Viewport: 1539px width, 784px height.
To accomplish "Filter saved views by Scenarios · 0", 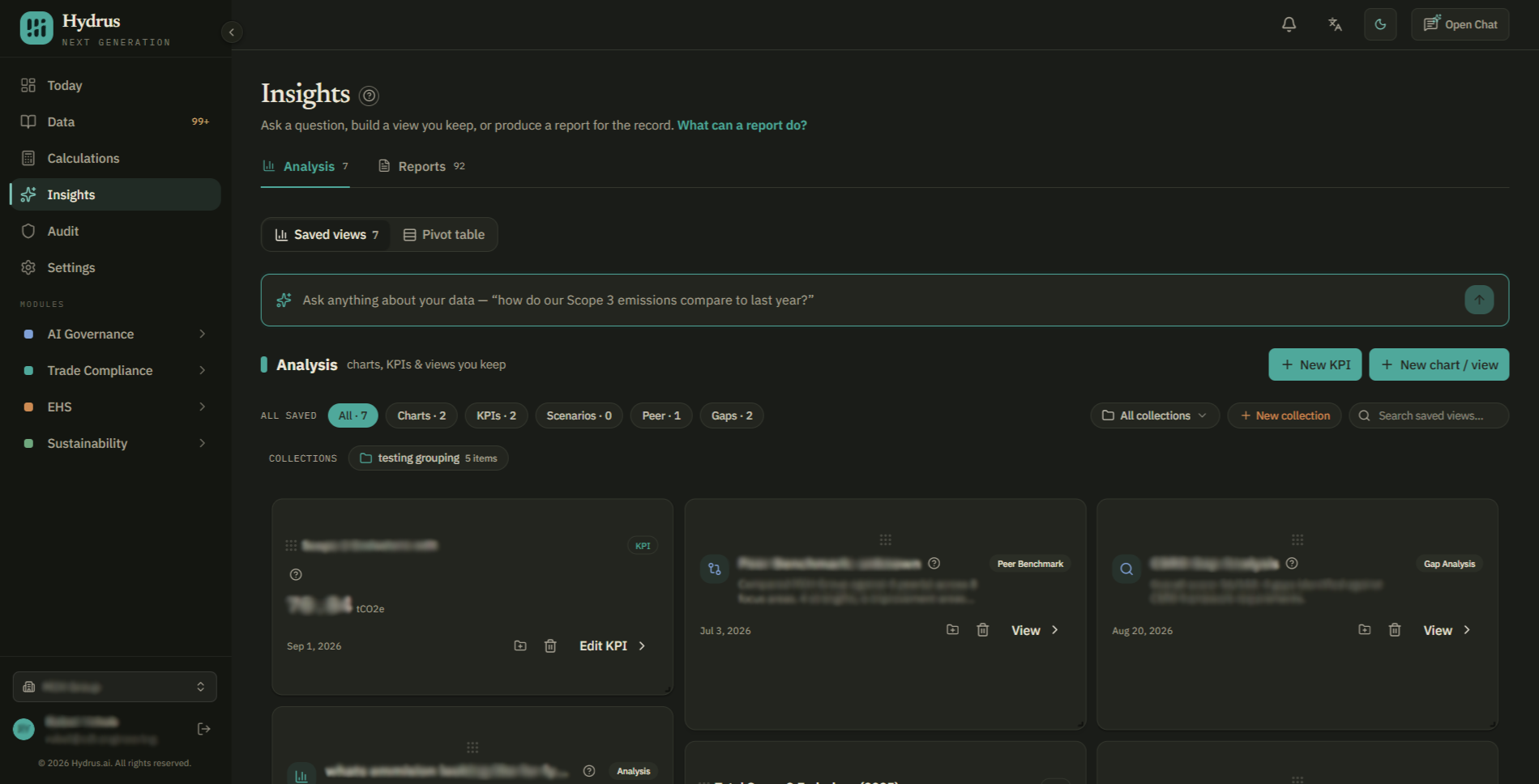I will click(579, 415).
